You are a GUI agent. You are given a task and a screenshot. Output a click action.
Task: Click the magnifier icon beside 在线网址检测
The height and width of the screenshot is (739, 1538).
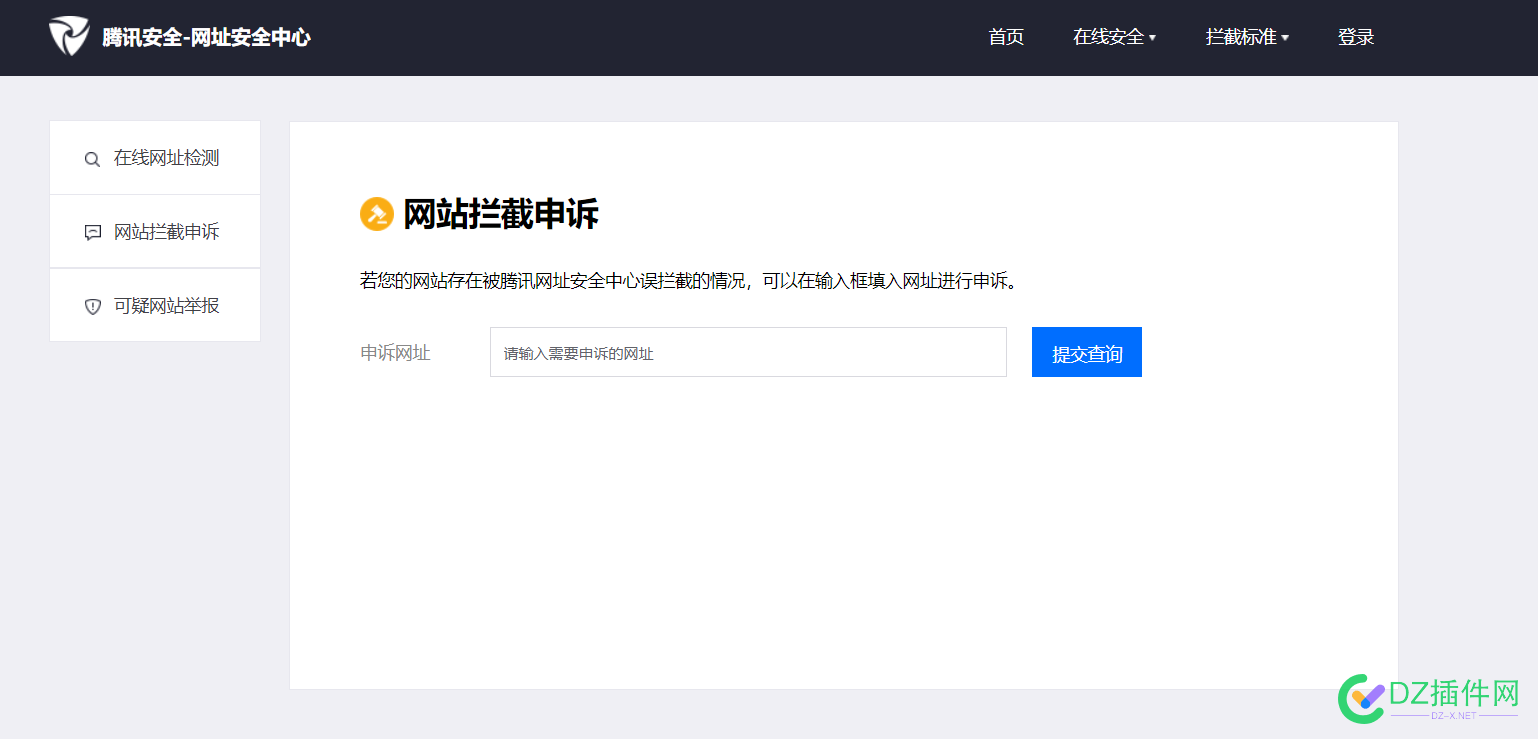[x=92, y=159]
